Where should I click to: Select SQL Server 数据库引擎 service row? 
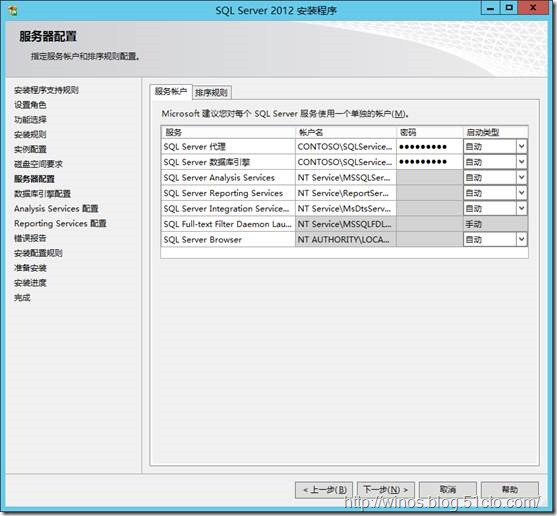[x=228, y=162]
